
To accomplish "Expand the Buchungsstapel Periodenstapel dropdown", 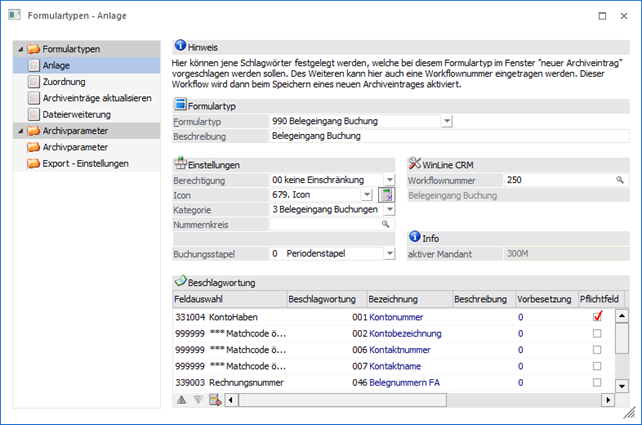I will tap(390, 255).
